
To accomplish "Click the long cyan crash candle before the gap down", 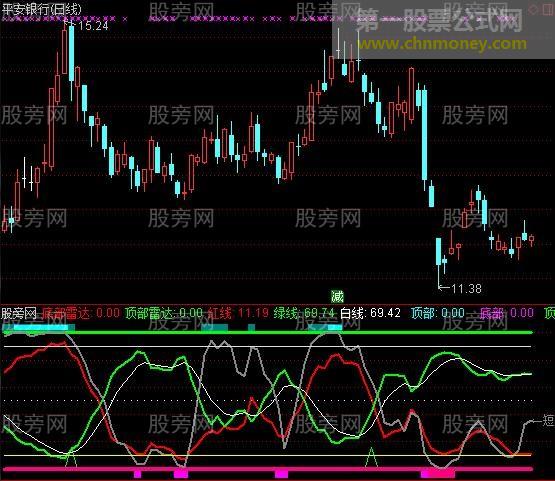I will [x=424, y=134].
